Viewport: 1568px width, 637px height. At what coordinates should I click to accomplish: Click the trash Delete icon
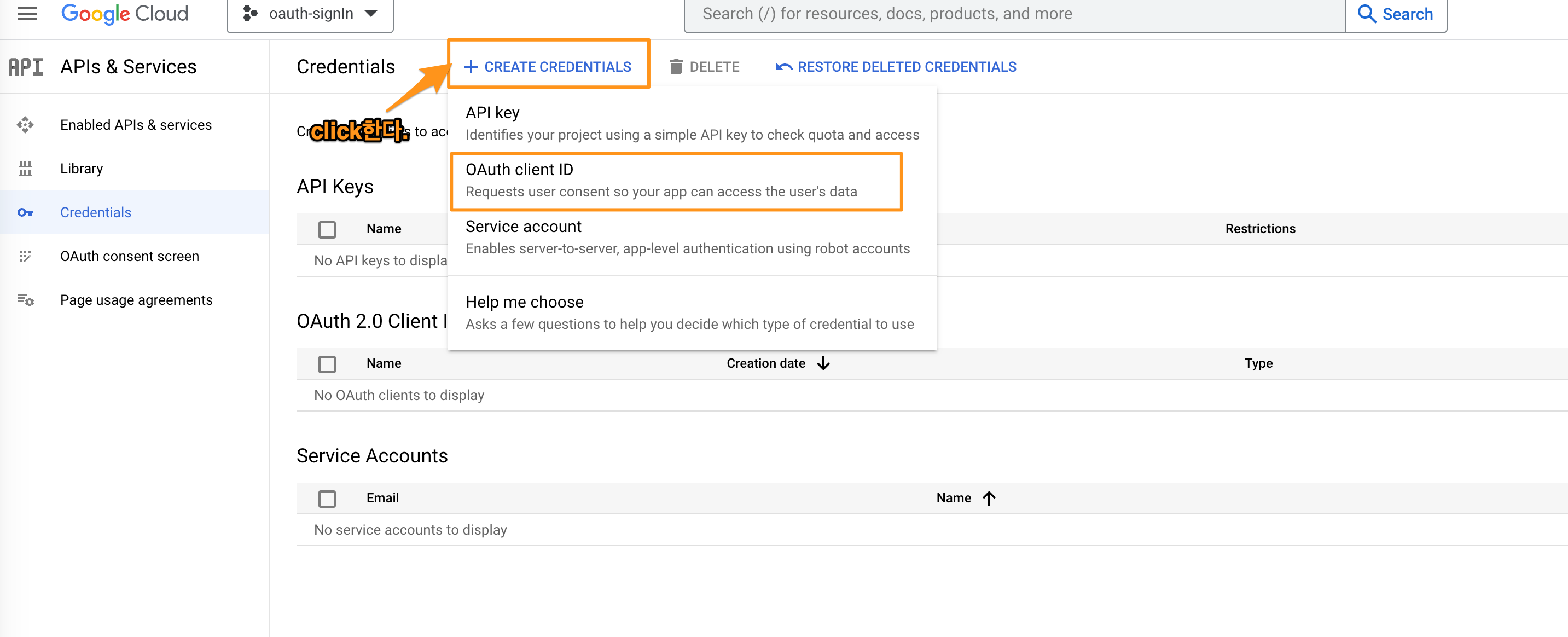coord(676,67)
